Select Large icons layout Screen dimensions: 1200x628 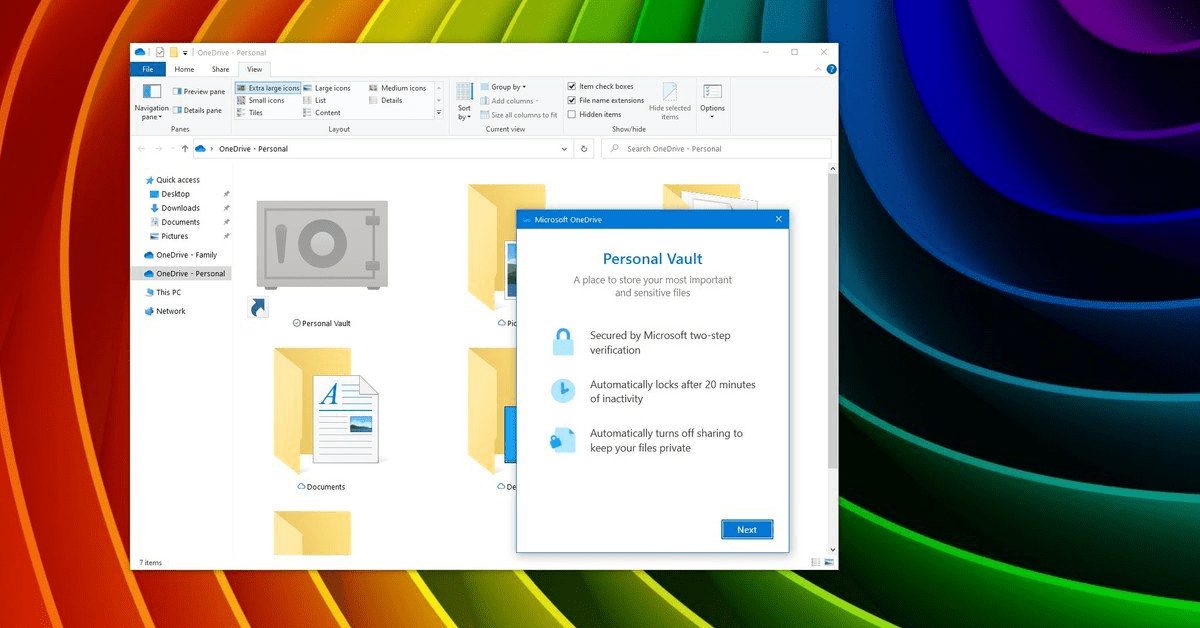(x=326, y=88)
